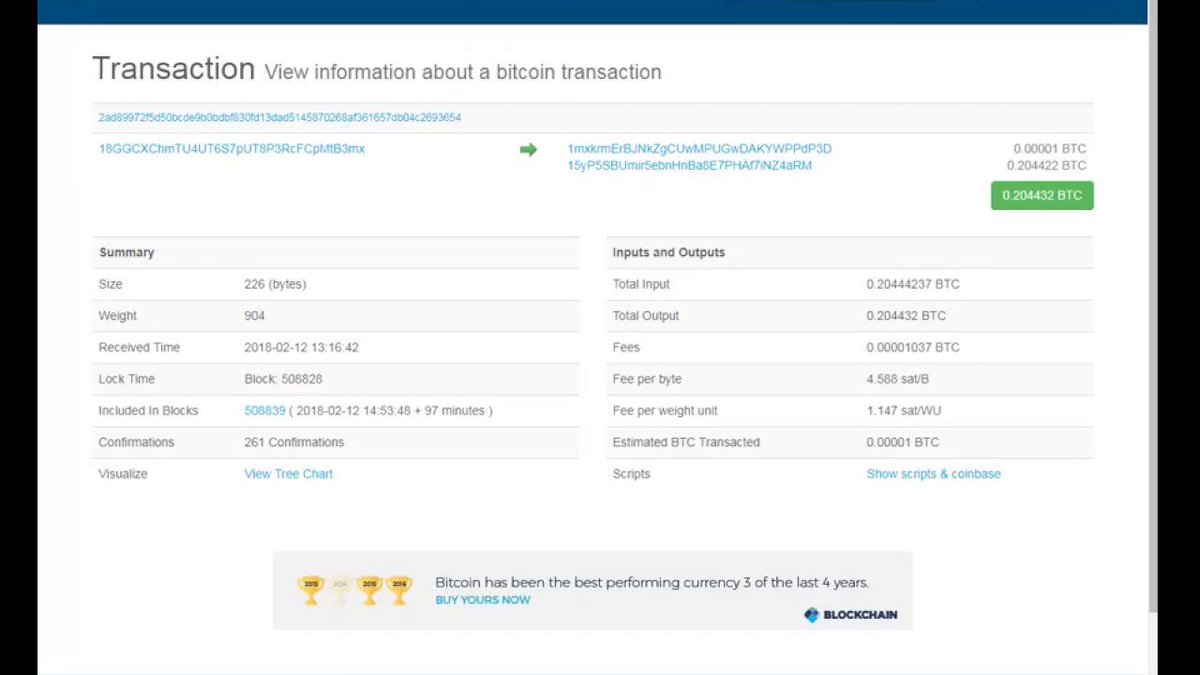1200x675 pixels.
Task: Click the 2016 trophy icon
Action: tap(398, 590)
